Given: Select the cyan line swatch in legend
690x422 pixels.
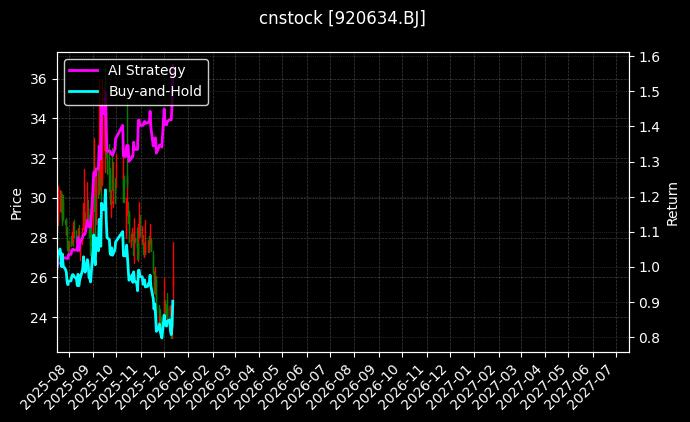Looking at the screenshot, I should point(83,91).
